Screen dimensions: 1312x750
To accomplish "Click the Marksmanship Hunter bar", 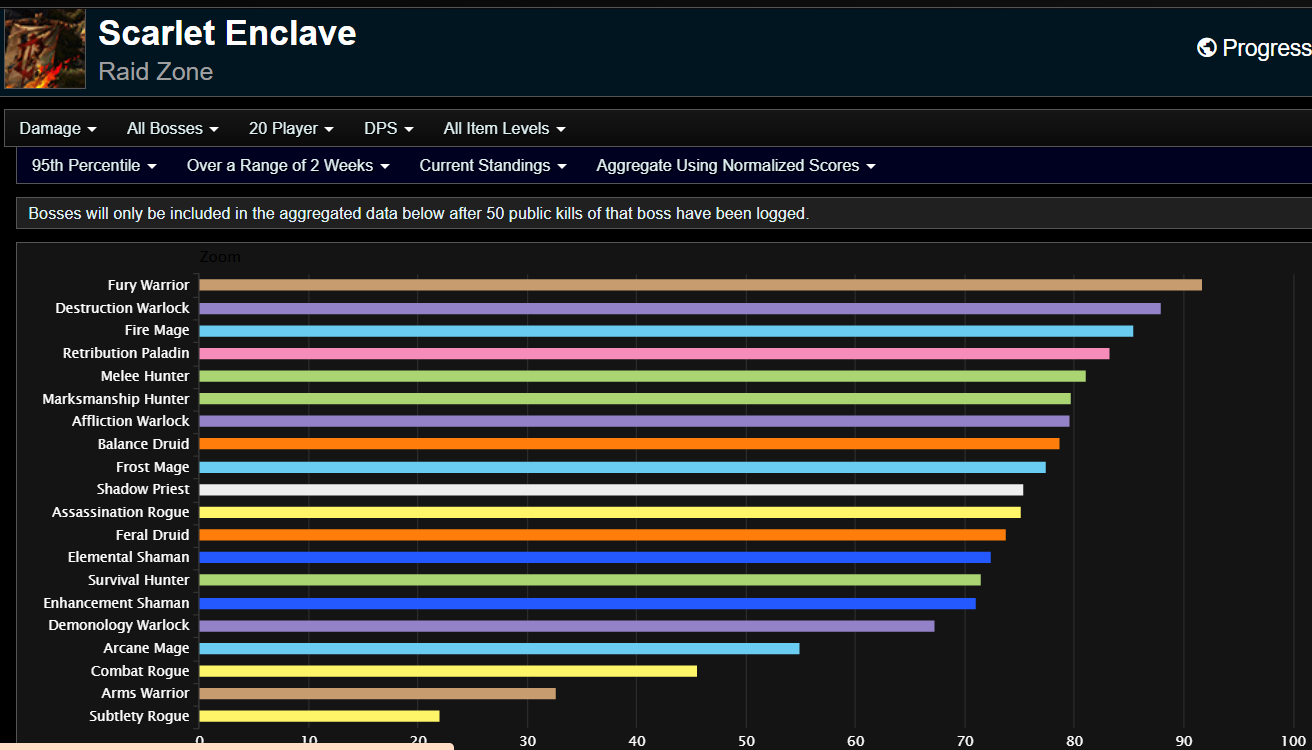I will [635, 399].
